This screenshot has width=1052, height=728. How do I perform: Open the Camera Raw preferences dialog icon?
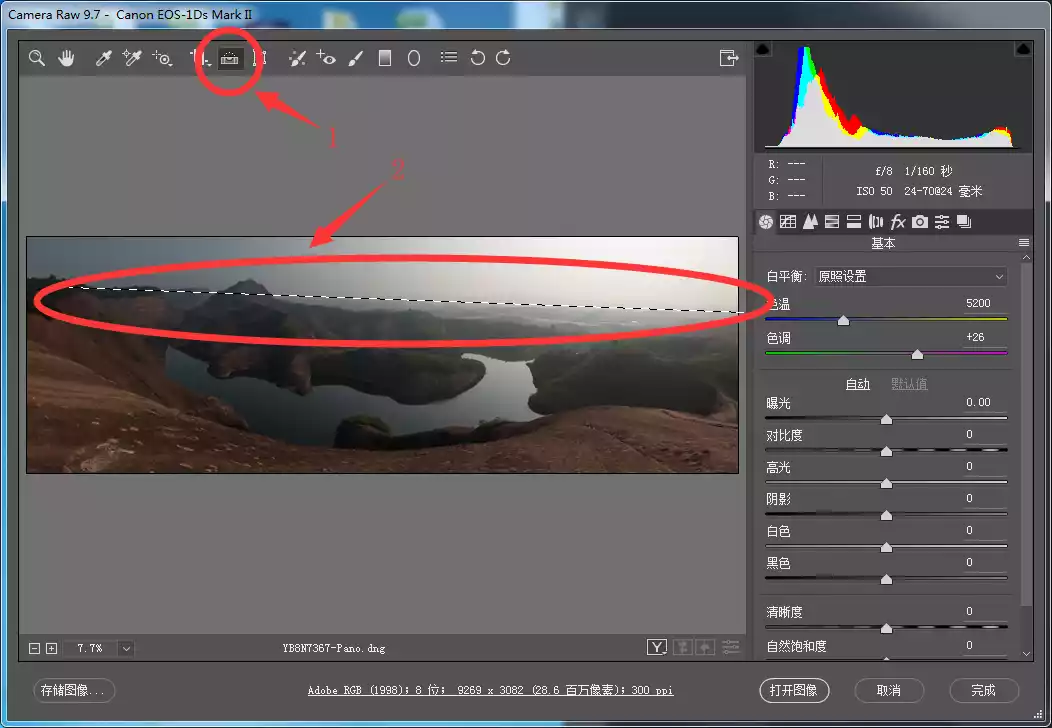[449, 58]
